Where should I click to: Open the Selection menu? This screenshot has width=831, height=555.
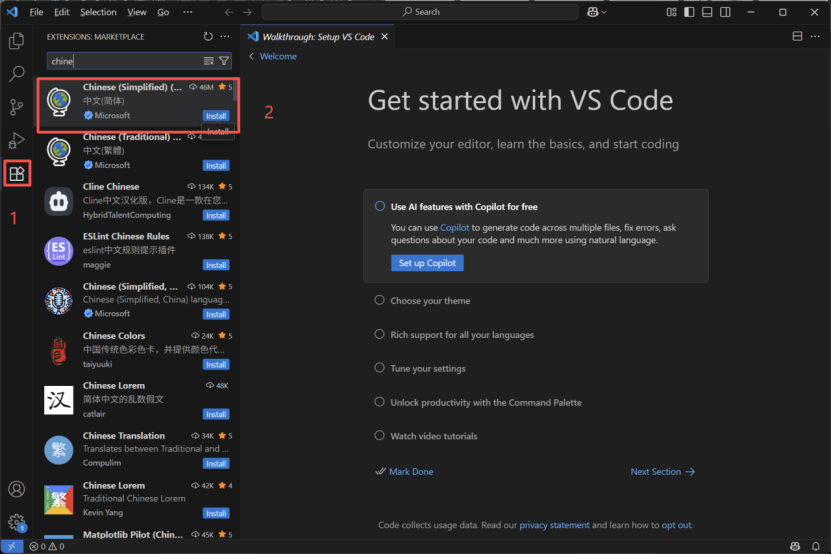click(x=98, y=12)
